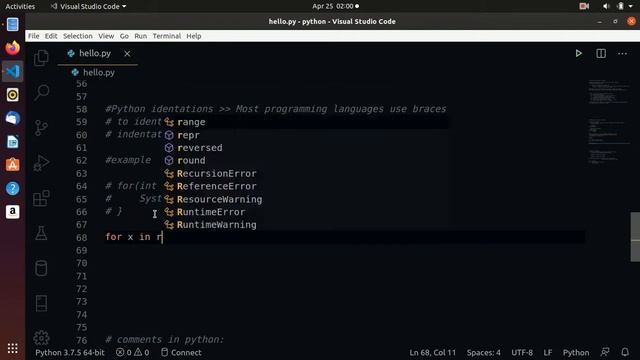Click the screen recording indicator icon
This screenshot has width=640, height=360.
[584, 6]
